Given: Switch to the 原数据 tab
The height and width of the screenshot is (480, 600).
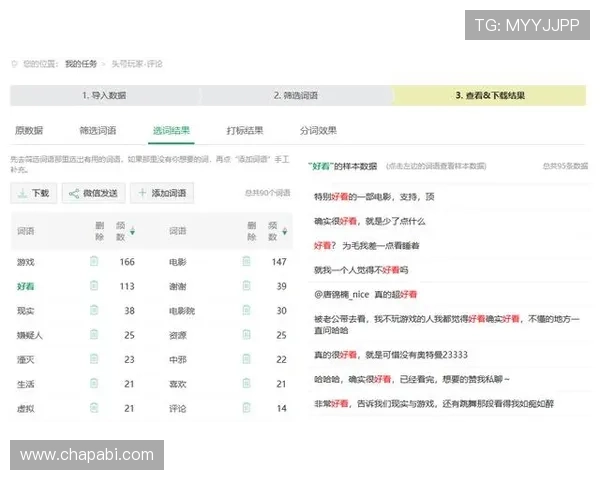Looking at the screenshot, I should point(29,131).
